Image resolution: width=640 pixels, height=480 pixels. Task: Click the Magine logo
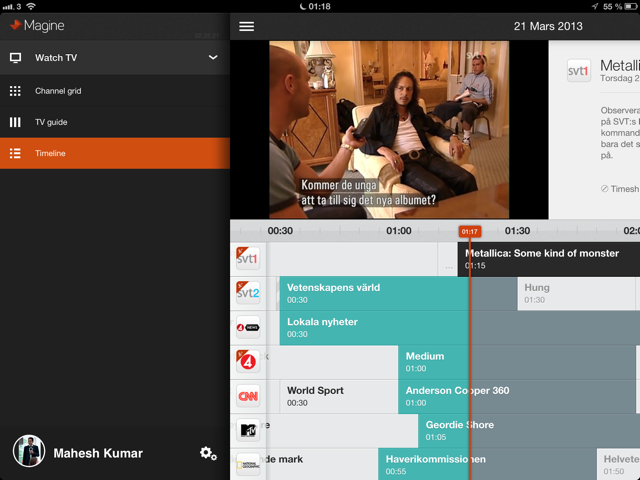(37, 25)
